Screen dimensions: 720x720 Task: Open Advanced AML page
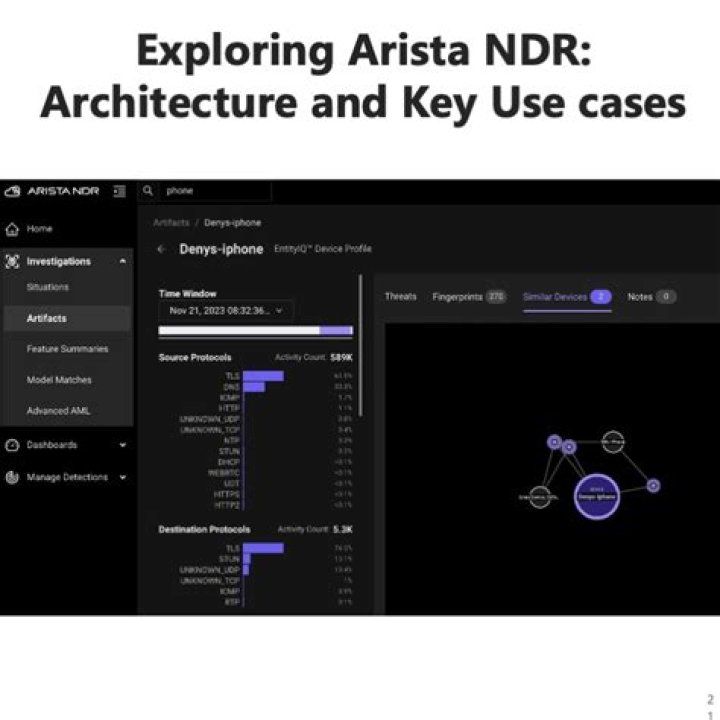58,411
